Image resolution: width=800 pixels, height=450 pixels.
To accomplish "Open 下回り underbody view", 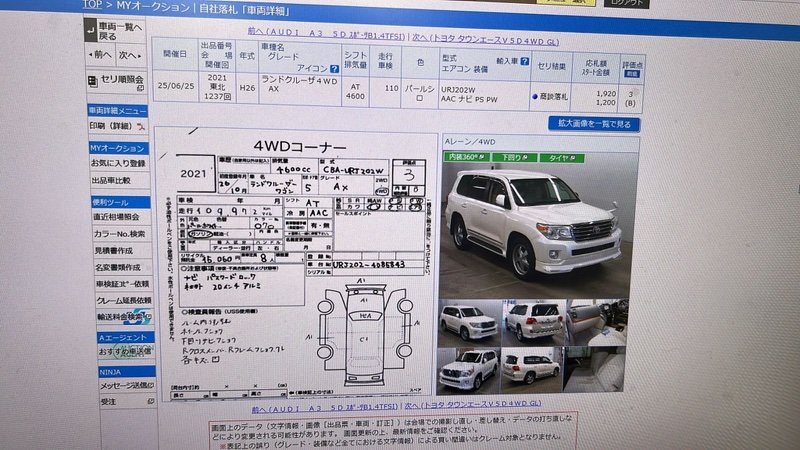I will (514, 158).
